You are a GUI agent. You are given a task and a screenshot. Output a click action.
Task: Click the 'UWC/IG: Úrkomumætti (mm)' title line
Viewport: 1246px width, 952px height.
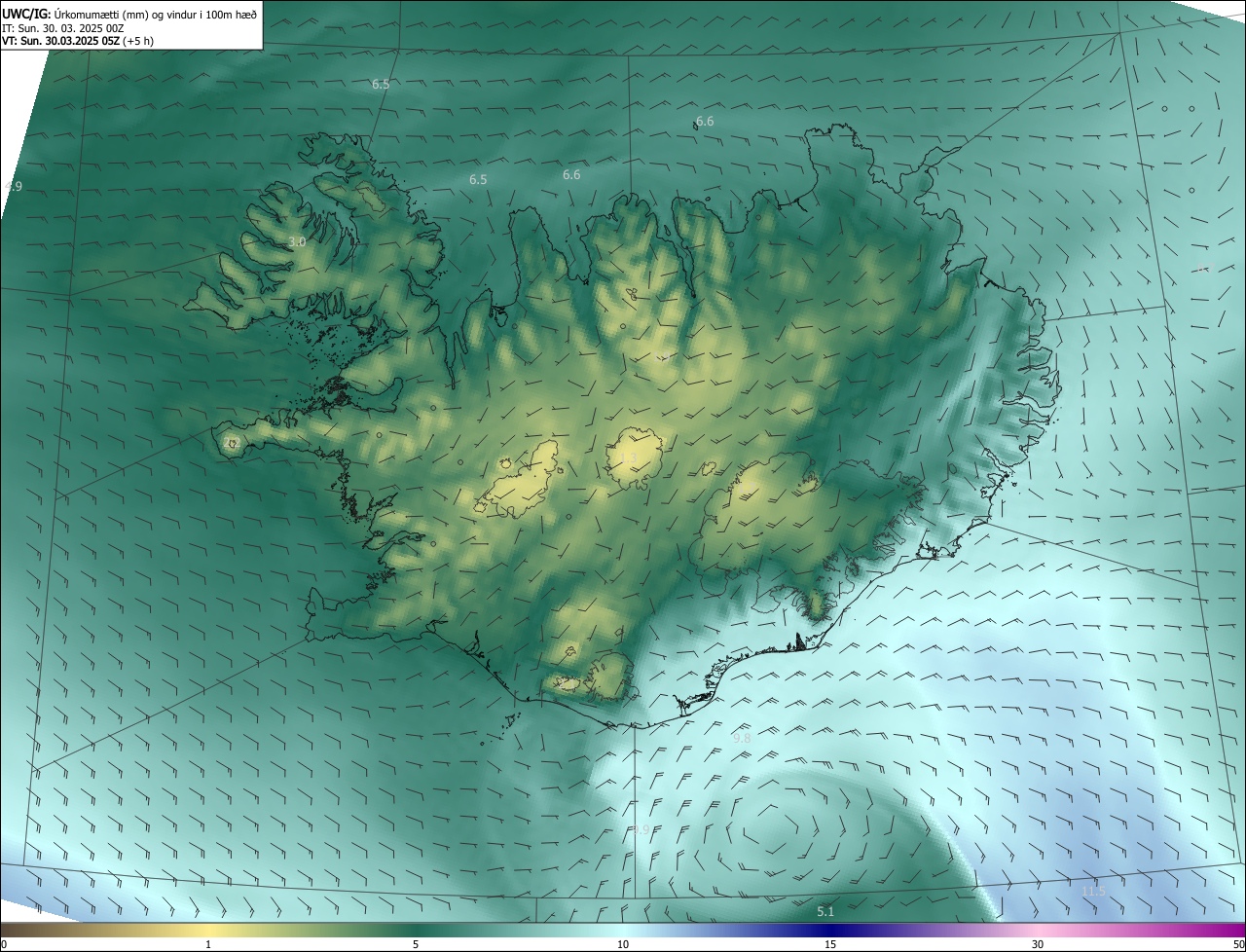129,13
